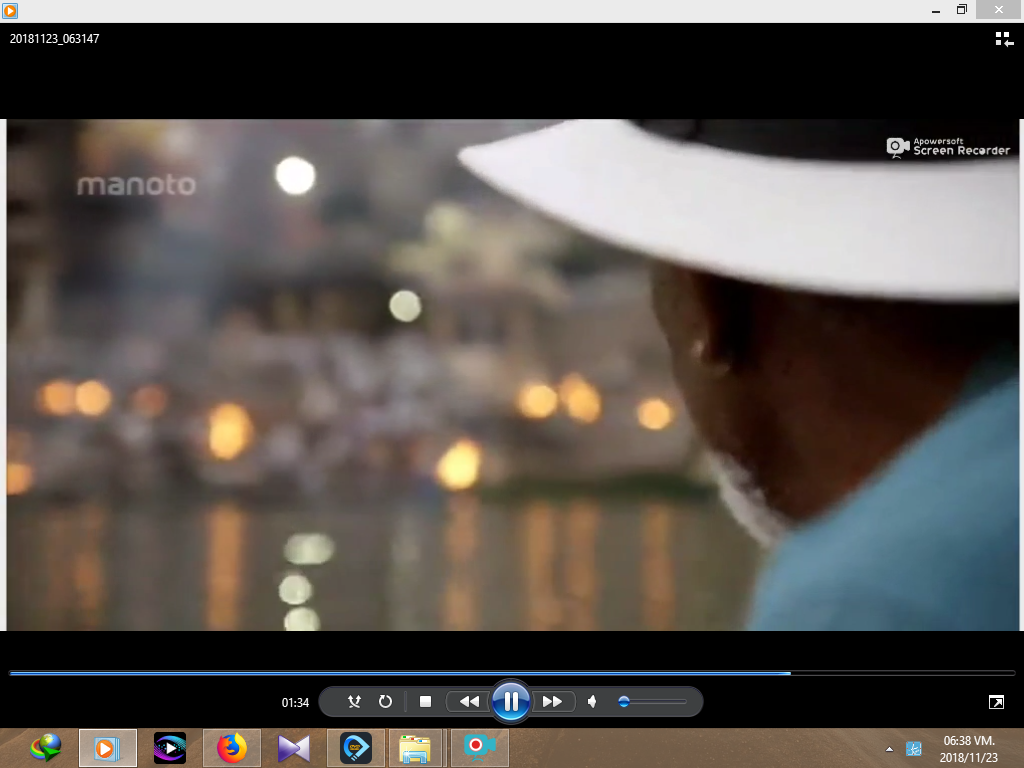Select Windows Media Player taskbar button
This screenshot has height=768, width=1024.
point(108,748)
